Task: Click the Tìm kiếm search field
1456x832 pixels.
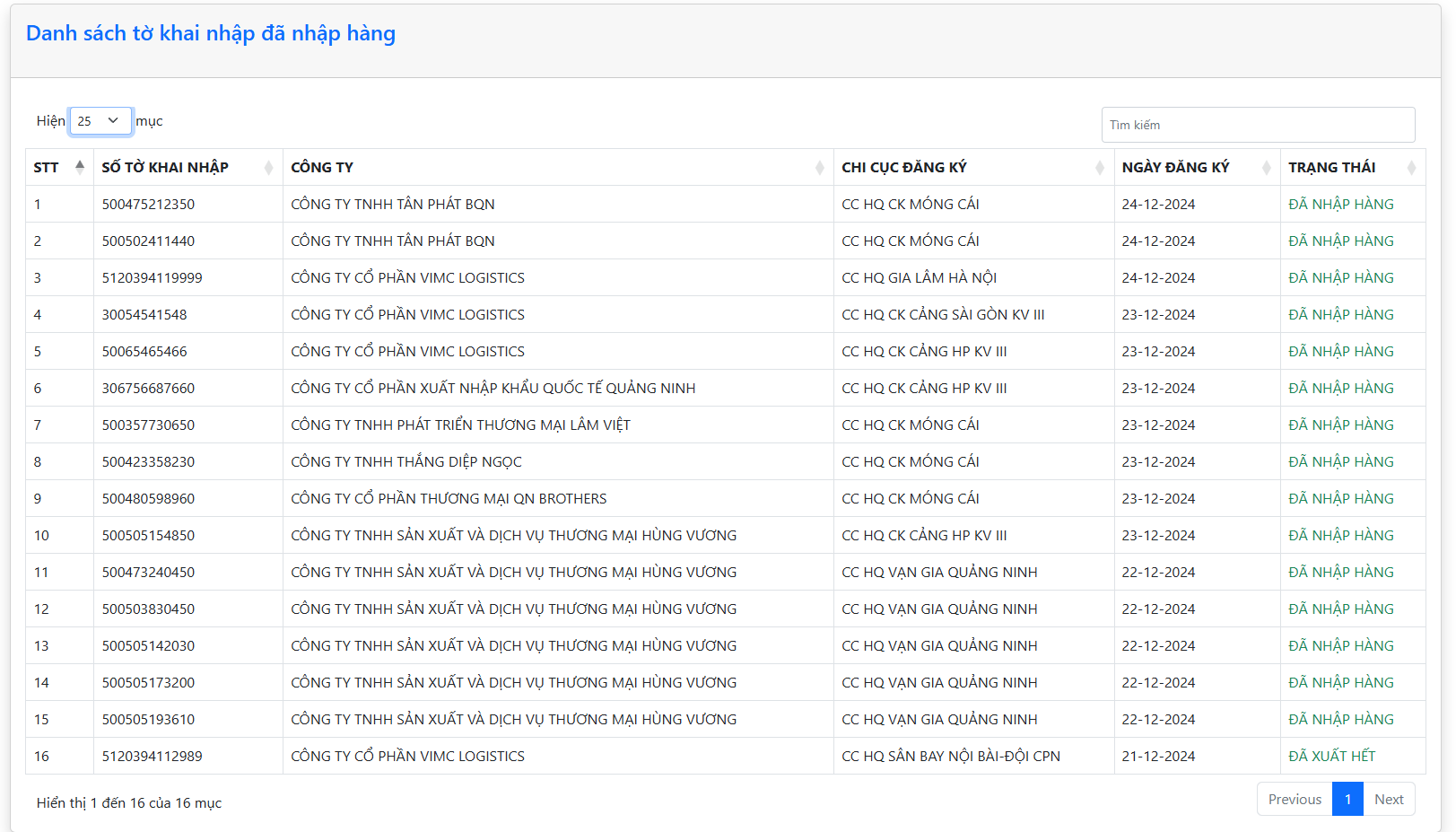Action: pos(1257,125)
